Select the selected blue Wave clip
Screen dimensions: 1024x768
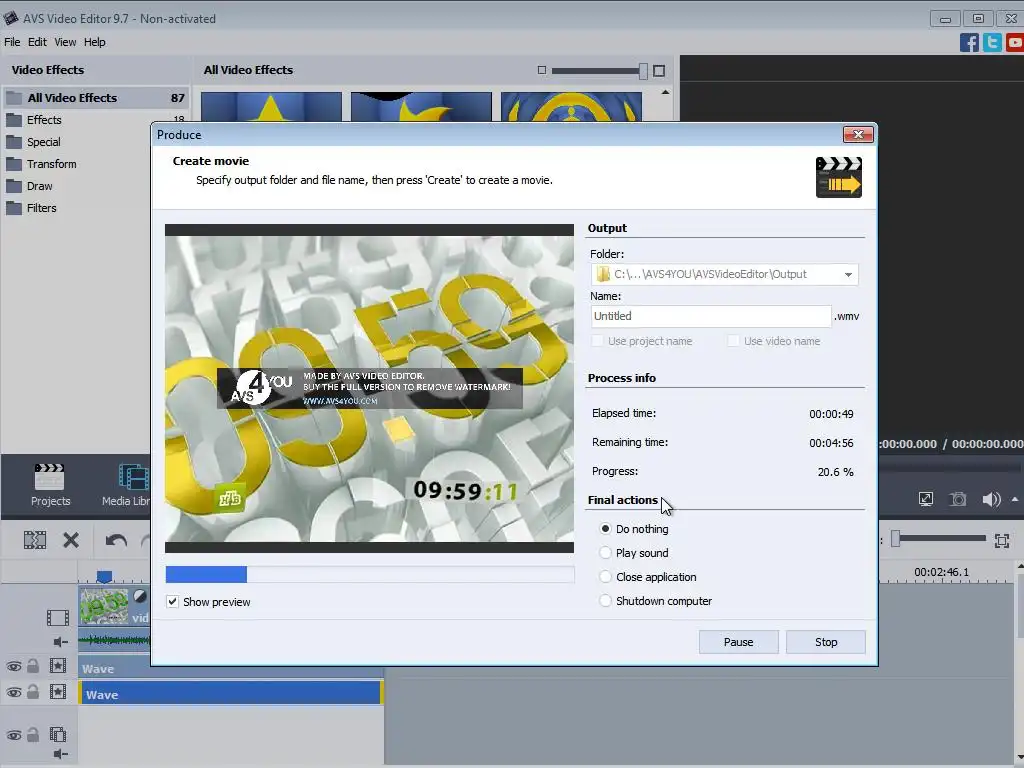230,694
